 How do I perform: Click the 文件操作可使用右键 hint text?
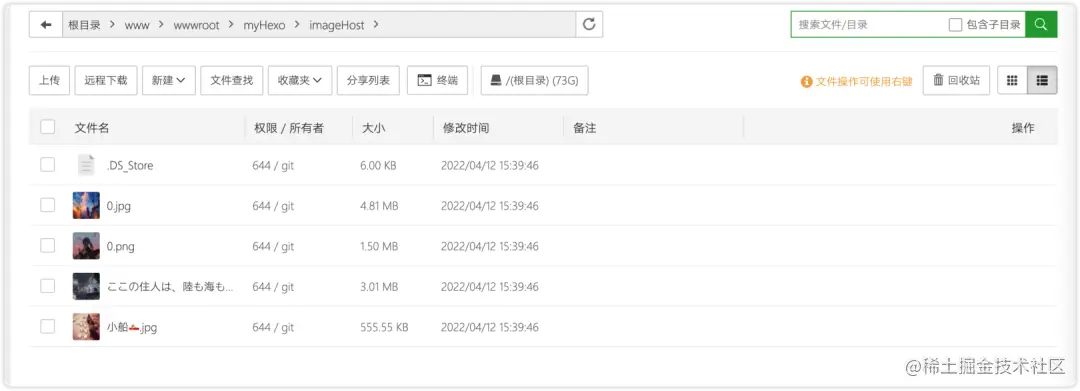(x=864, y=81)
